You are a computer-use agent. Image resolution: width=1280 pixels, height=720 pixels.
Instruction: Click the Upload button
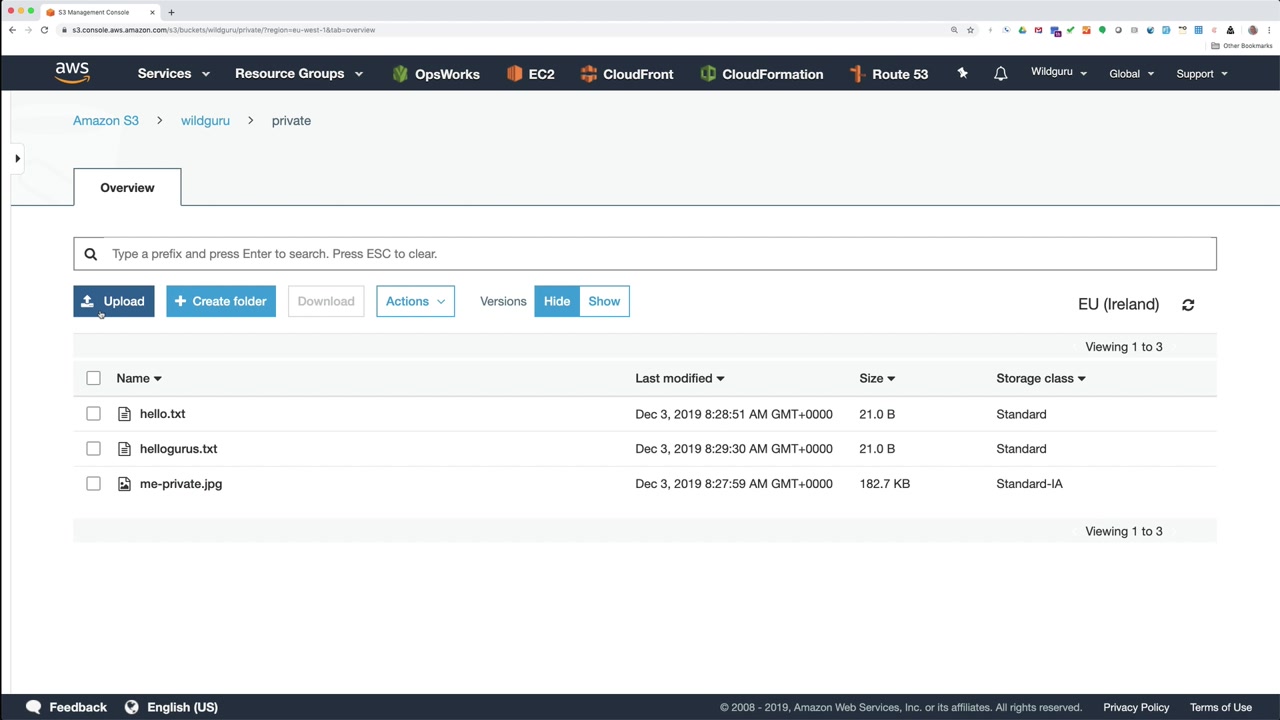tap(114, 301)
